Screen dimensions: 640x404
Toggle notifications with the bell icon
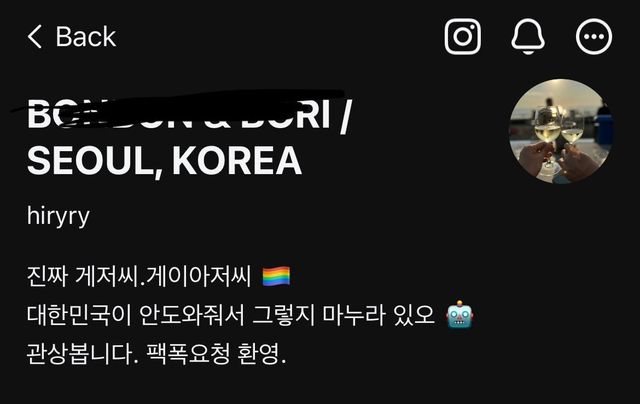click(528, 36)
